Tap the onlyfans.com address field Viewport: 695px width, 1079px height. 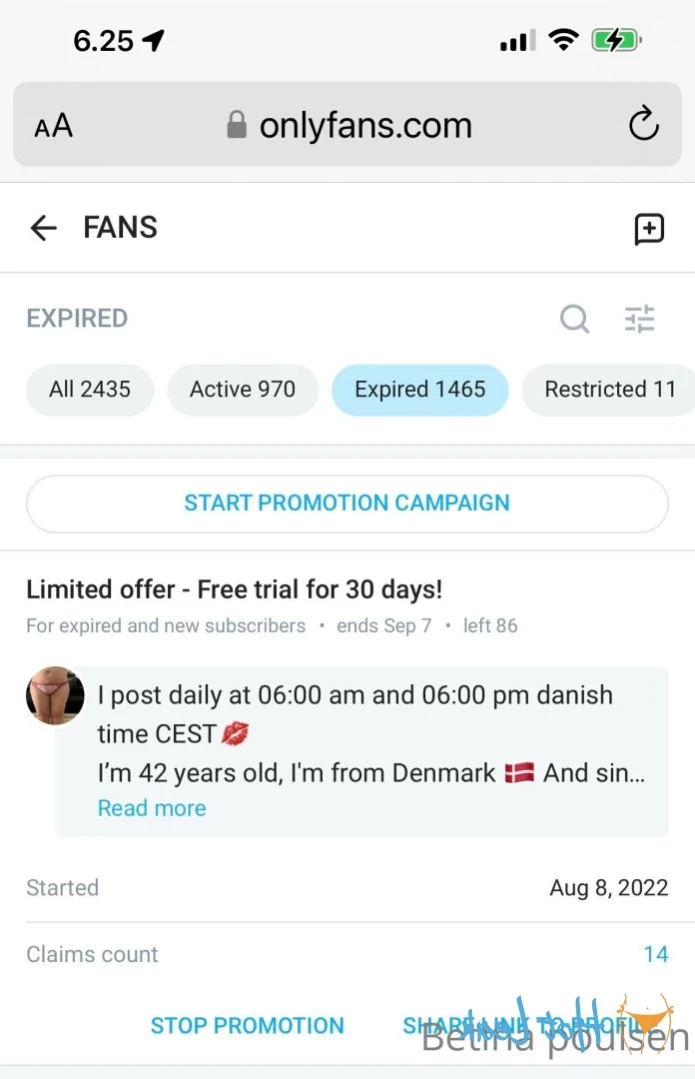tap(365, 126)
